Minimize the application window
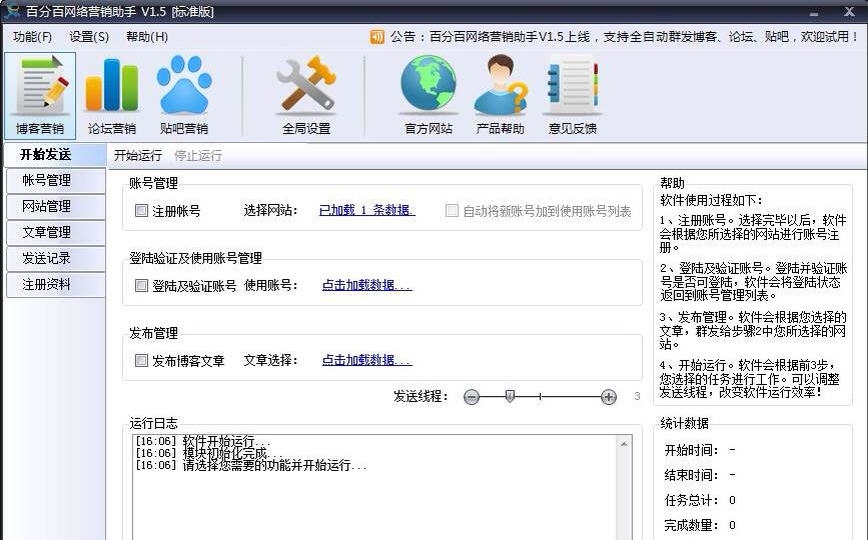The height and width of the screenshot is (540, 868). pos(814,12)
